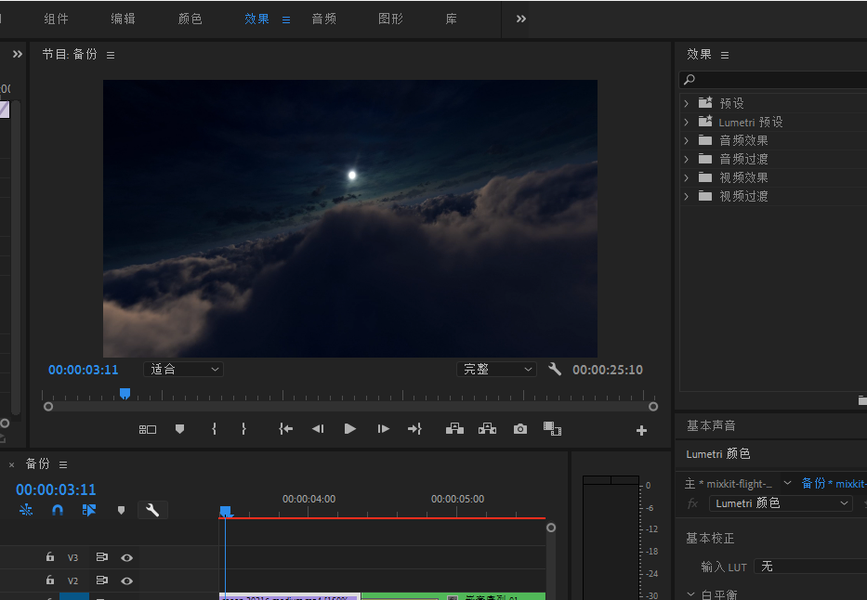Open program monitor settings wrench

(x=555, y=369)
